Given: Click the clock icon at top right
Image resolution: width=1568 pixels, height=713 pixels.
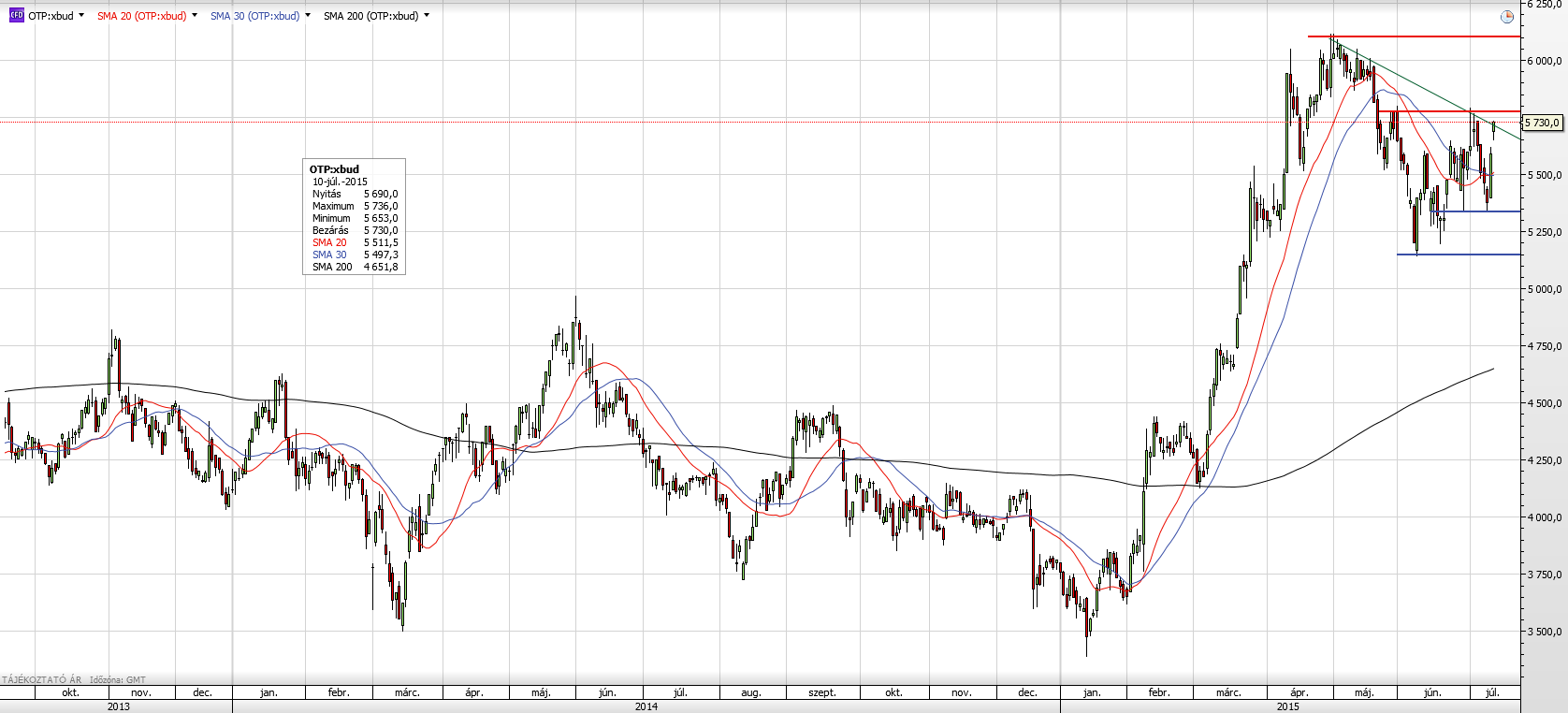Looking at the screenshot, I should click(1506, 17).
